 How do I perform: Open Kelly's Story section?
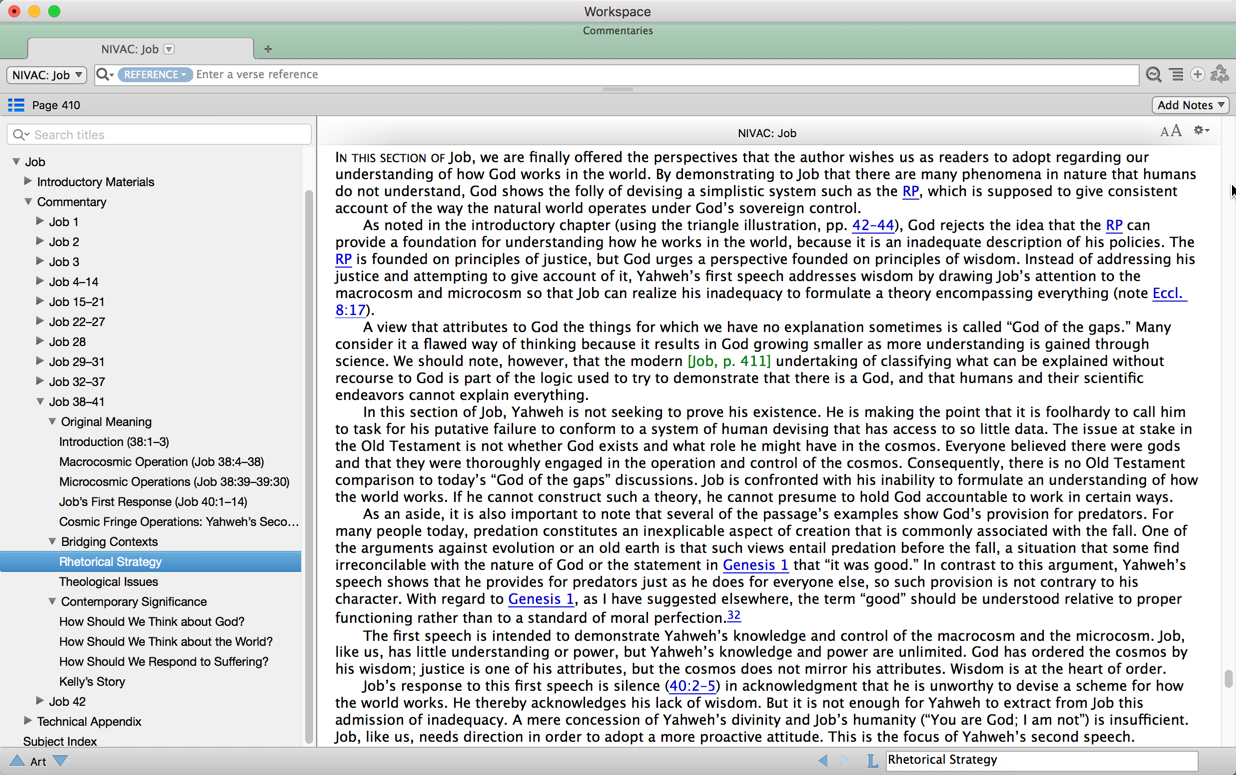pyautogui.click(x=92, y=682)
